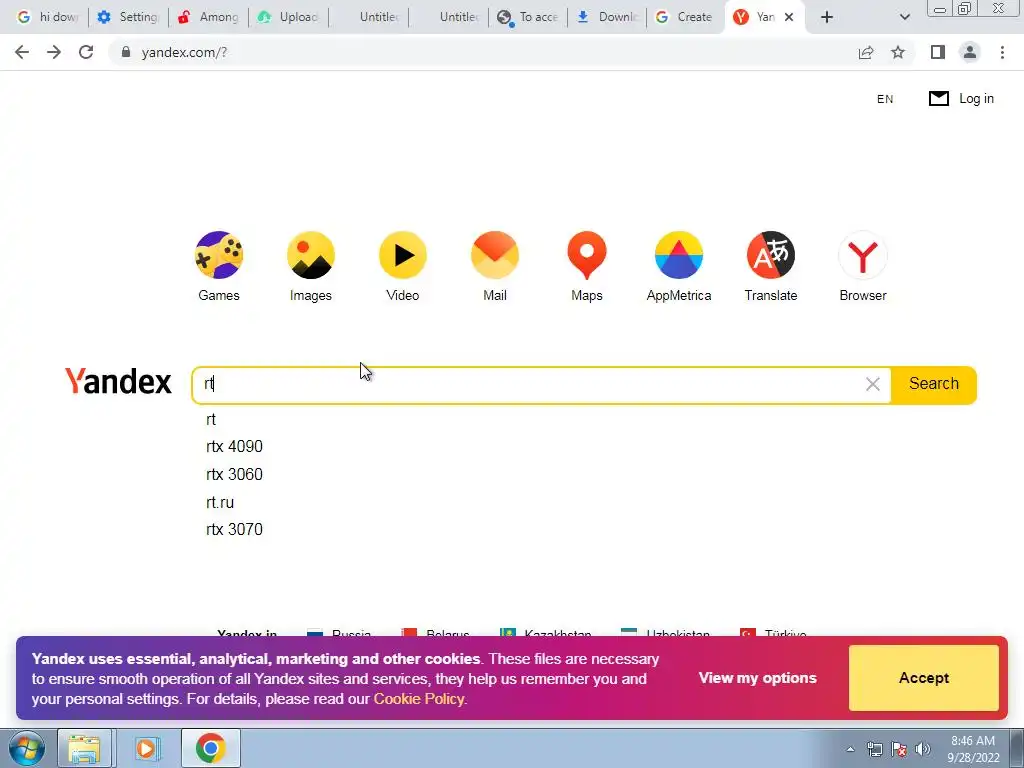Select the 'rt.ru' suggestion
Image resolution: width=1024 pixels, height=768 pixels.
(x=220, y=502)
